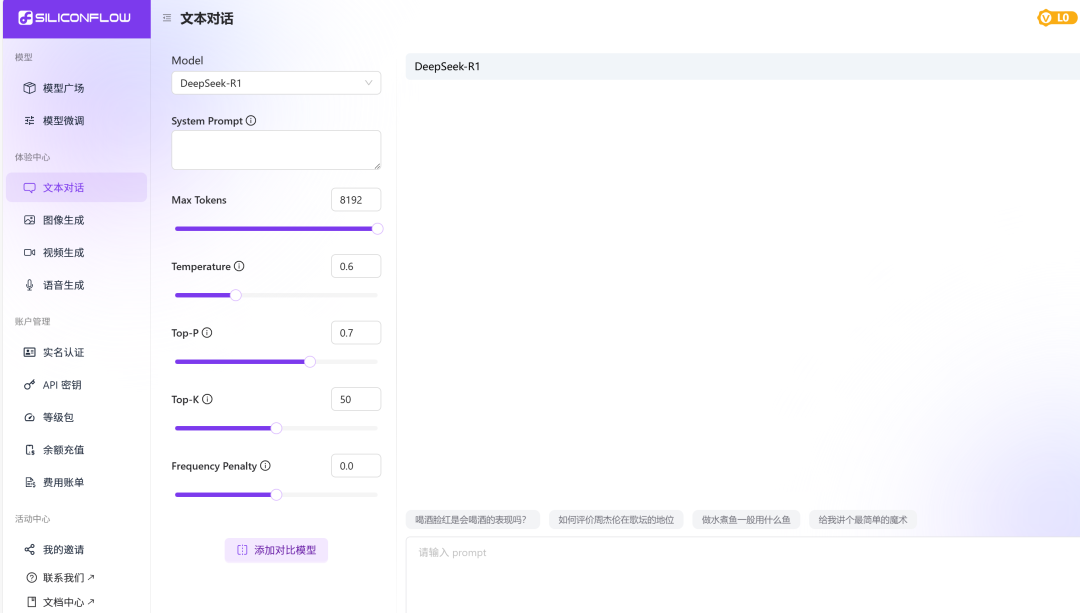Click the 模型广场 cube icon

(x=29, y=87)
